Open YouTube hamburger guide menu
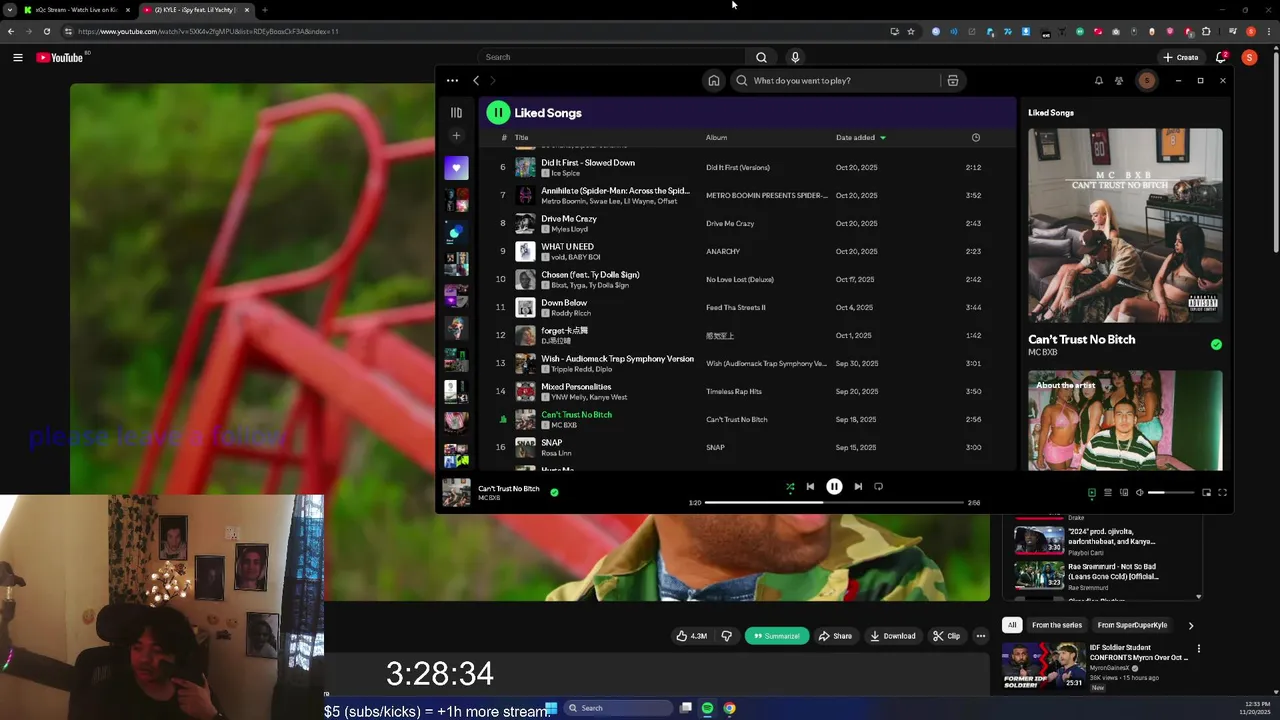This screenshot has width=1280, height=720. (x=18, y=57)
